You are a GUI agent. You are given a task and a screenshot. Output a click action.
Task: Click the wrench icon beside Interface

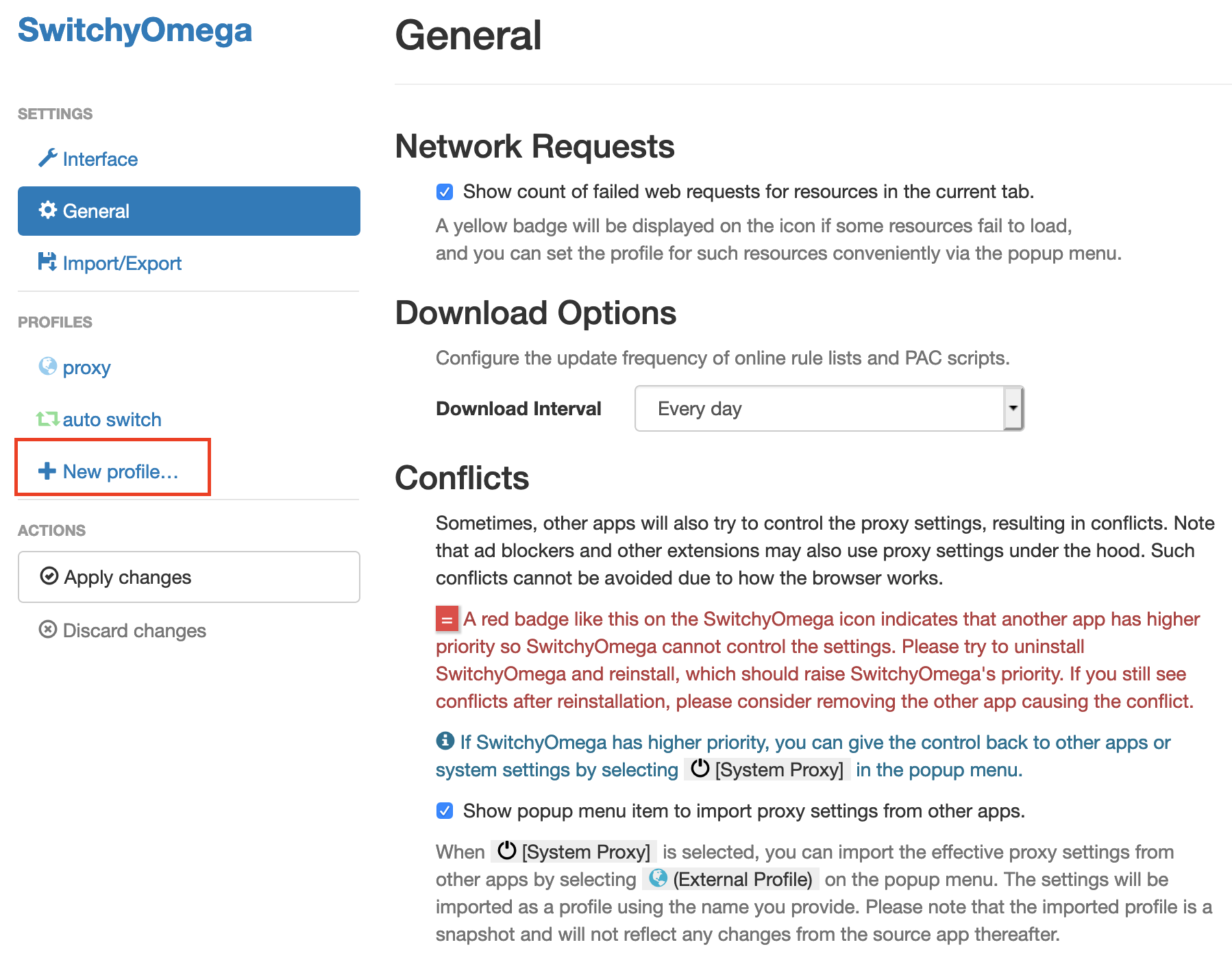47,158
